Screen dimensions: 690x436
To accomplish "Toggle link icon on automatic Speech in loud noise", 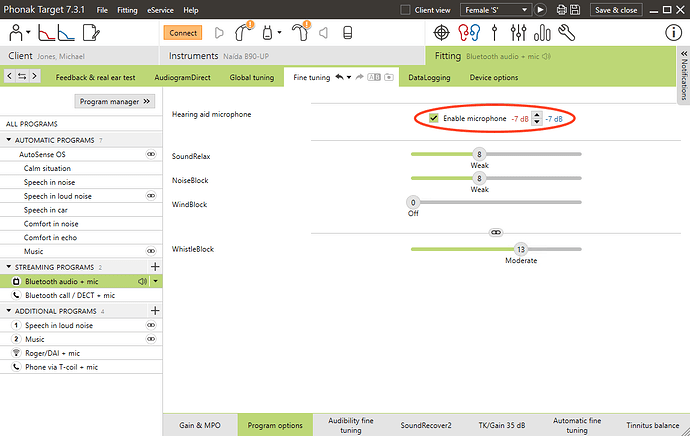I will (x=151, y=195).
